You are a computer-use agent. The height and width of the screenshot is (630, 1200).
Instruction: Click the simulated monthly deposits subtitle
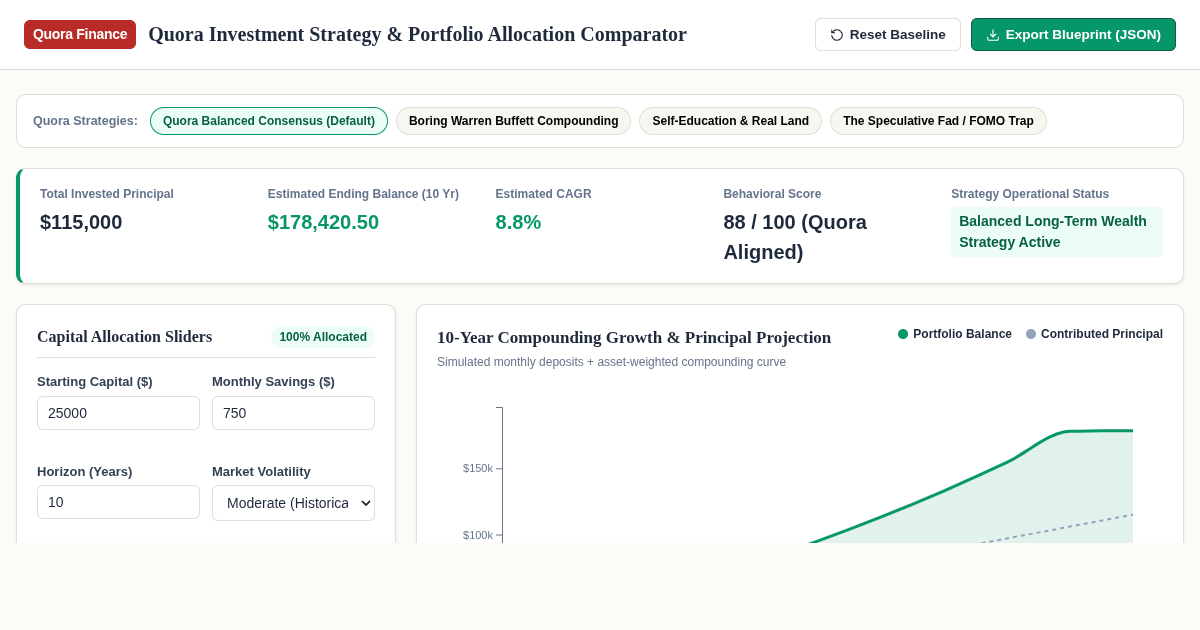(611, 362)
